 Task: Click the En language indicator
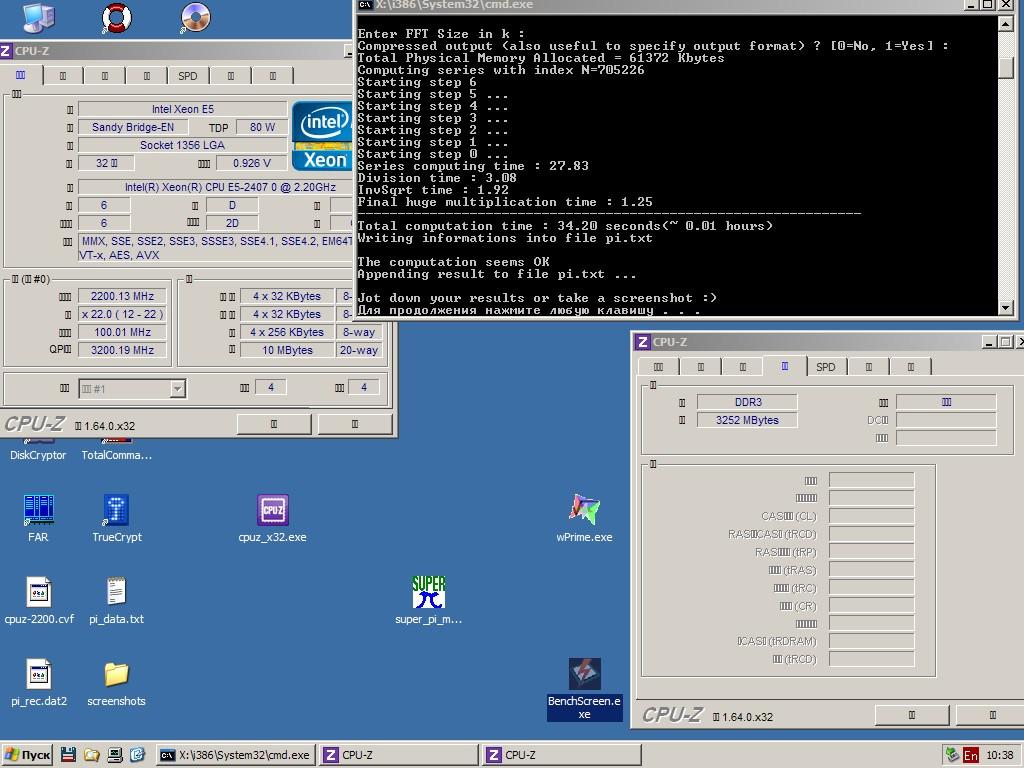970,755
